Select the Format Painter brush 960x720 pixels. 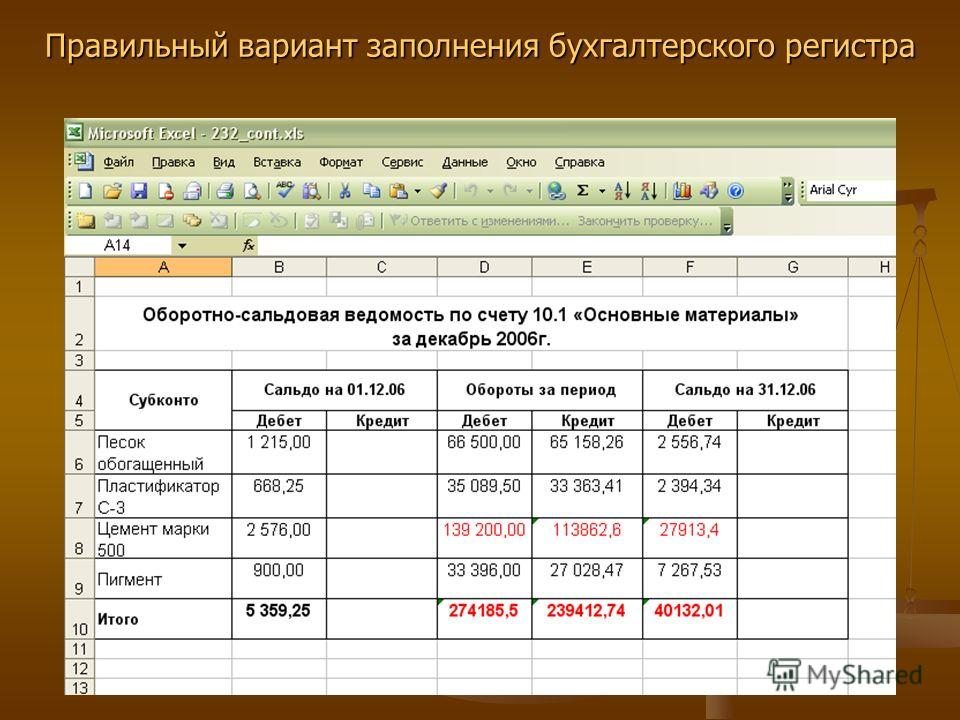[x=438, y=191]
